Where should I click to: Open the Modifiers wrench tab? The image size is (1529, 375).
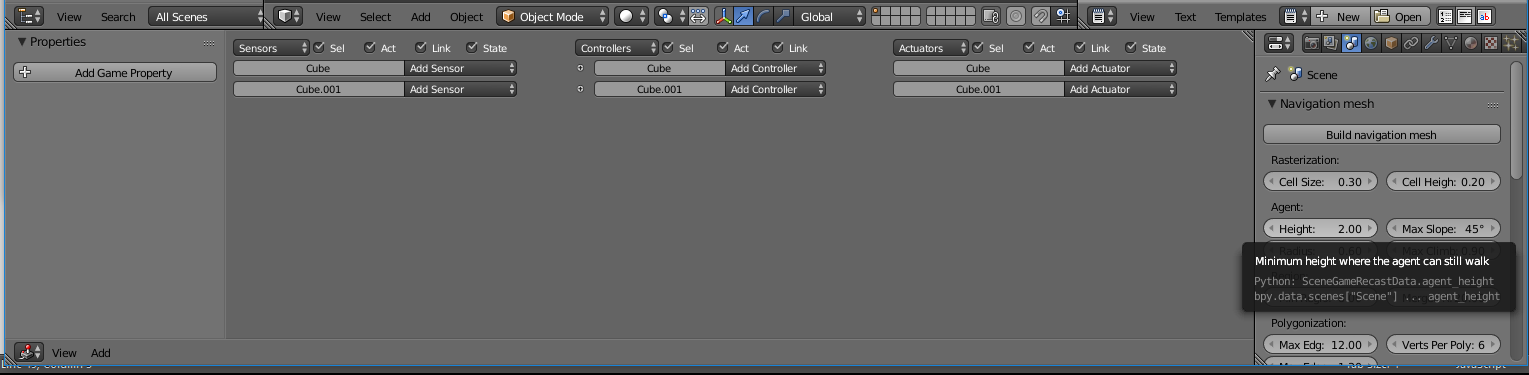(x=1431, y=43)
